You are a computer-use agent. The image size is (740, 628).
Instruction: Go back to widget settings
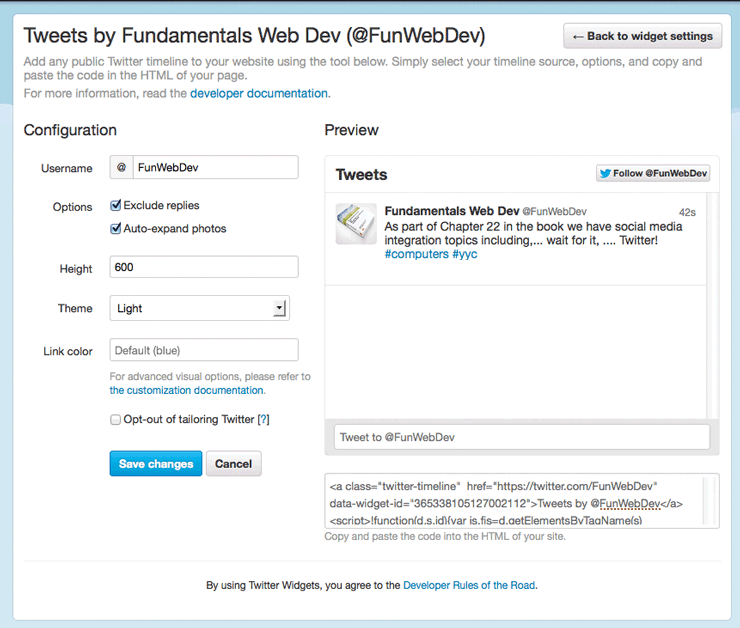coord(642,36)
